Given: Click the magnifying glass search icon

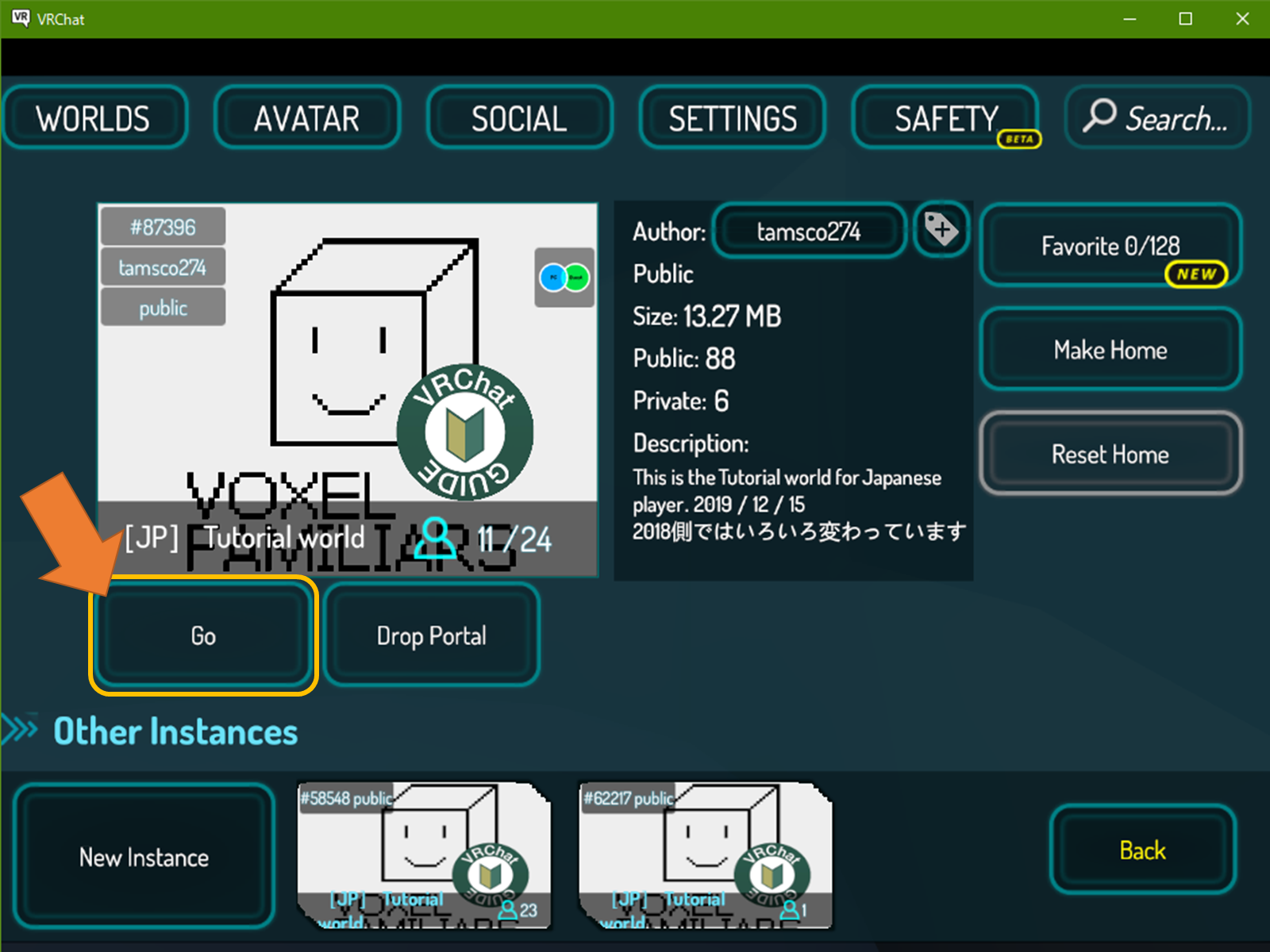Looking at the screenshot, I should (1099, 116).
